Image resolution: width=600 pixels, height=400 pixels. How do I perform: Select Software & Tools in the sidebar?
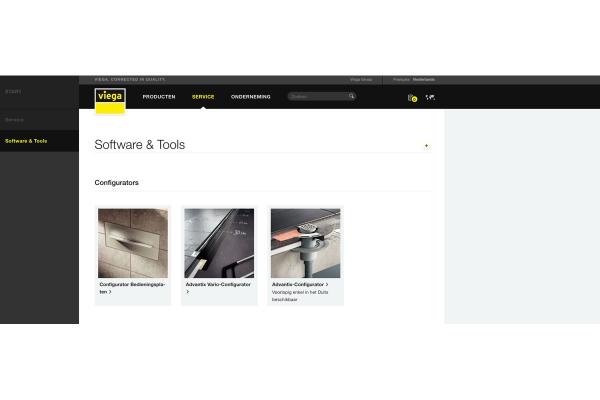[x=26, y=141]
